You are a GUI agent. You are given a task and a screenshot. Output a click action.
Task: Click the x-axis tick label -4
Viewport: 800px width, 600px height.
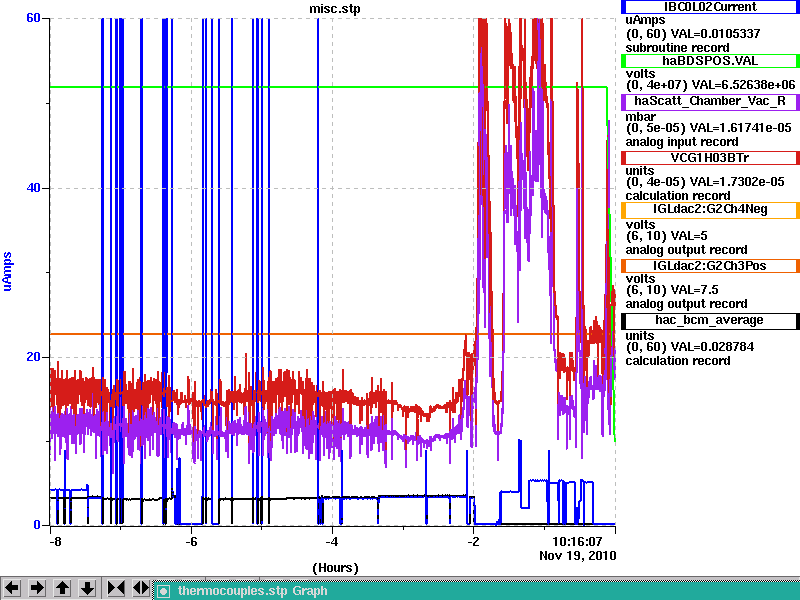coord(332,541)
